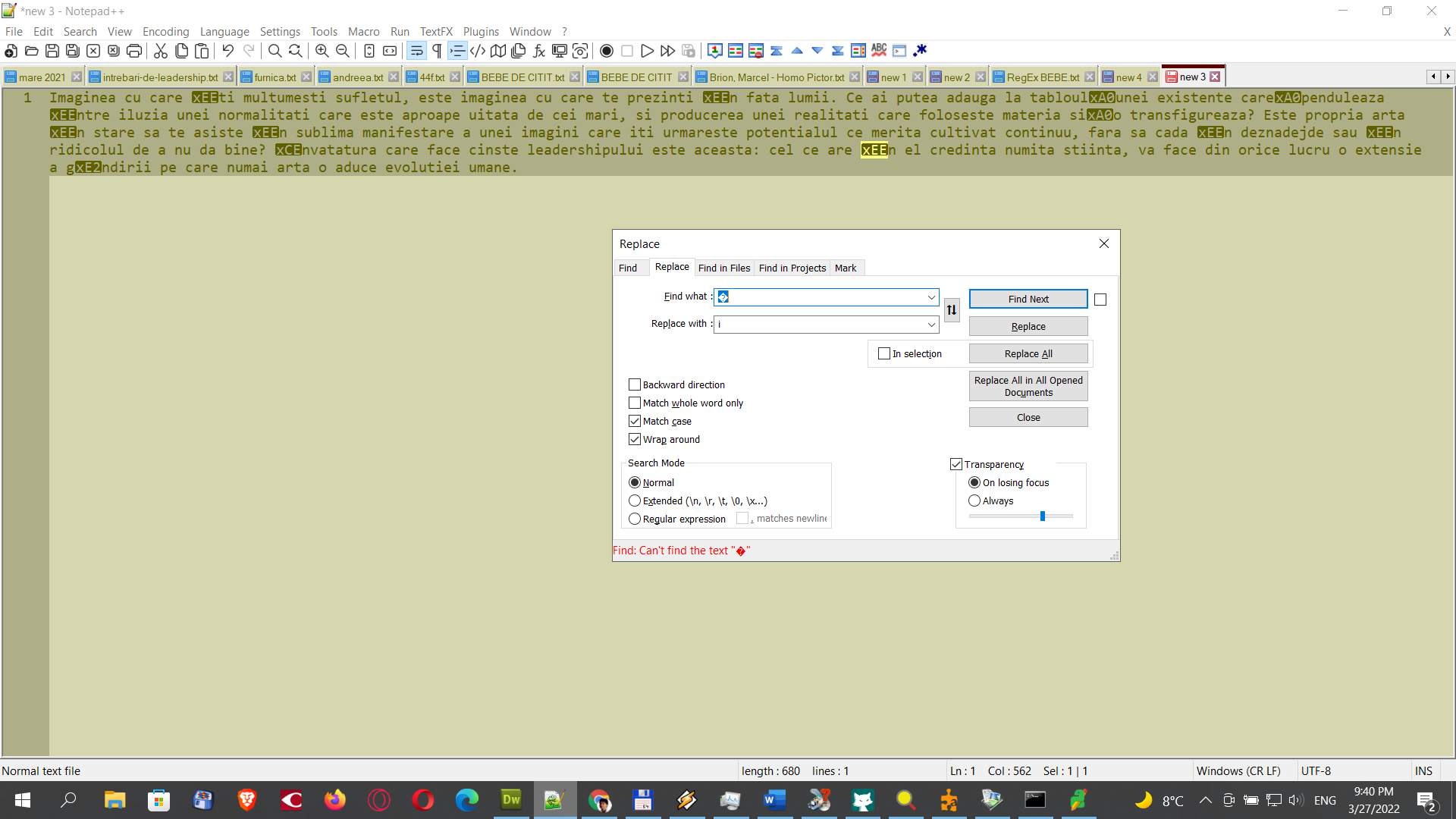Enable Backward direction checkbox in search
The width and height of the screenshot is (1456, 819).
[634, 384]
